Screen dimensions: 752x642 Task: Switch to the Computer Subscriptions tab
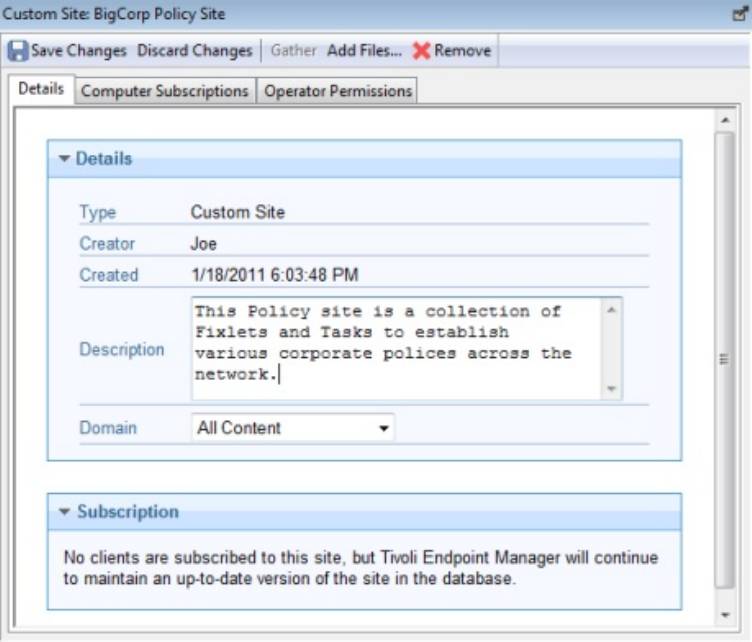164,91
